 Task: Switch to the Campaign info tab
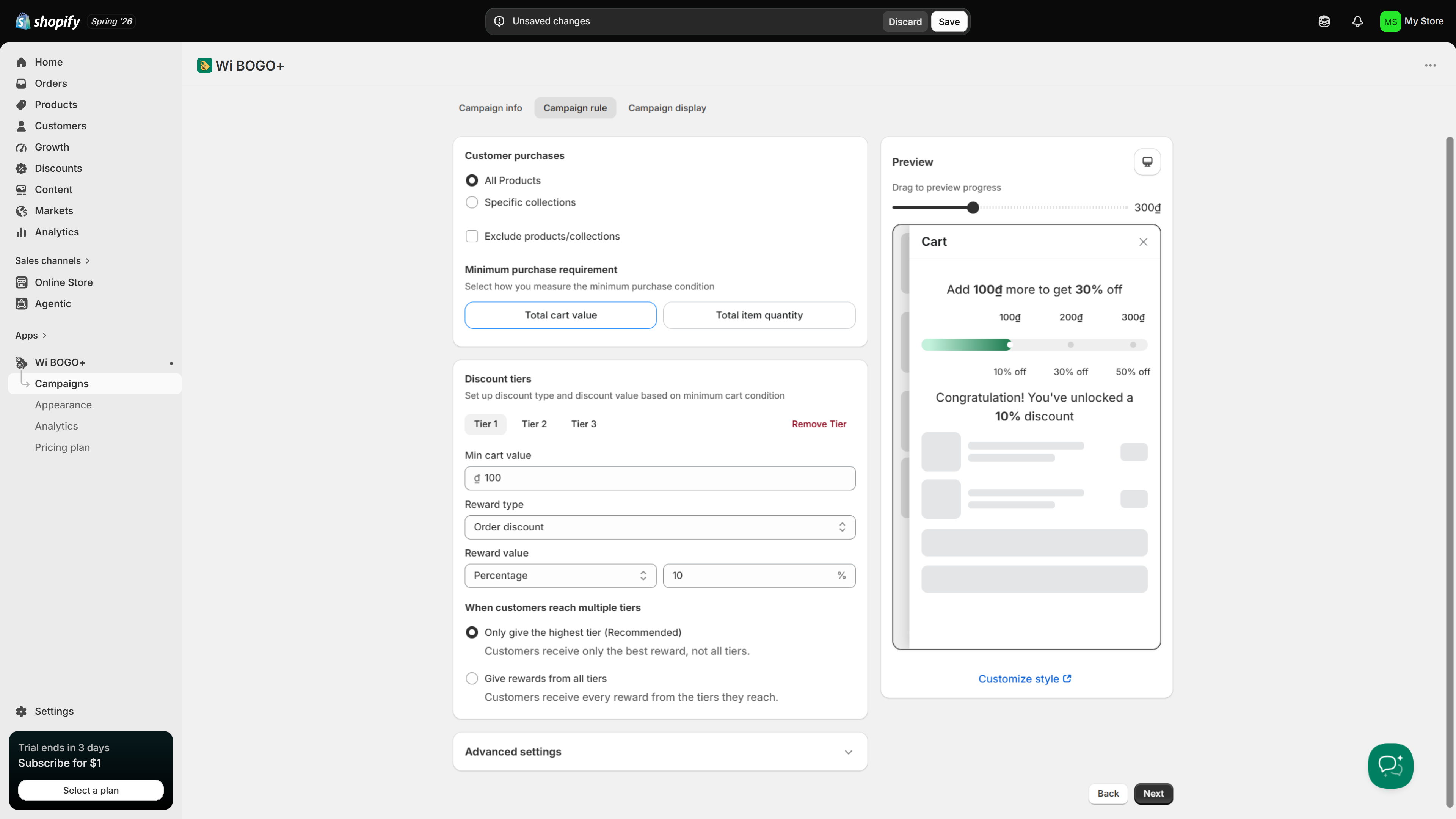490,108
